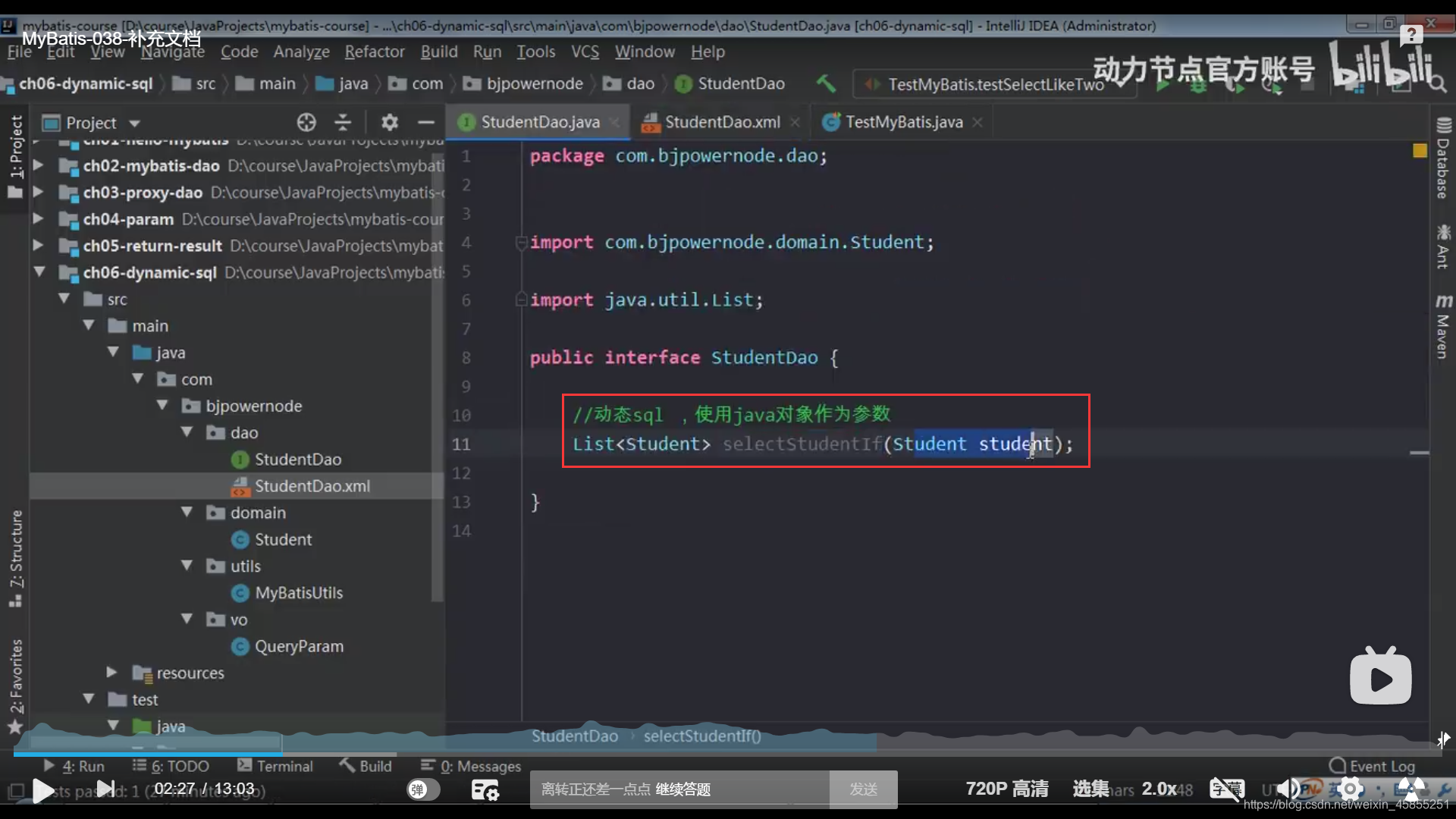Click the StudentDao interface breadcrumb icon
This screenshot has height=819, width=1456.
pos(683,83)
